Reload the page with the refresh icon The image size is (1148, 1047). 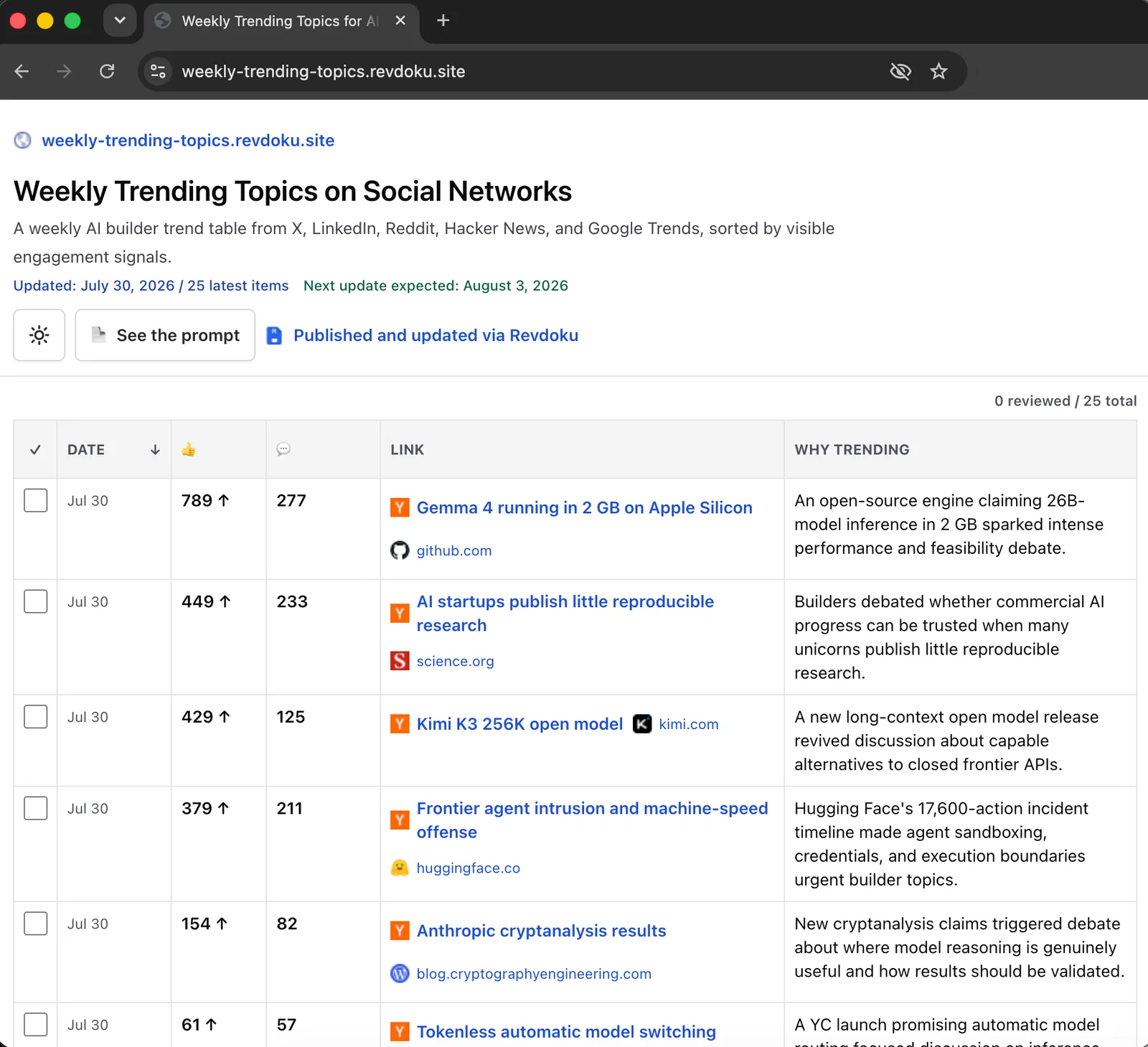[x=107, y=71]
